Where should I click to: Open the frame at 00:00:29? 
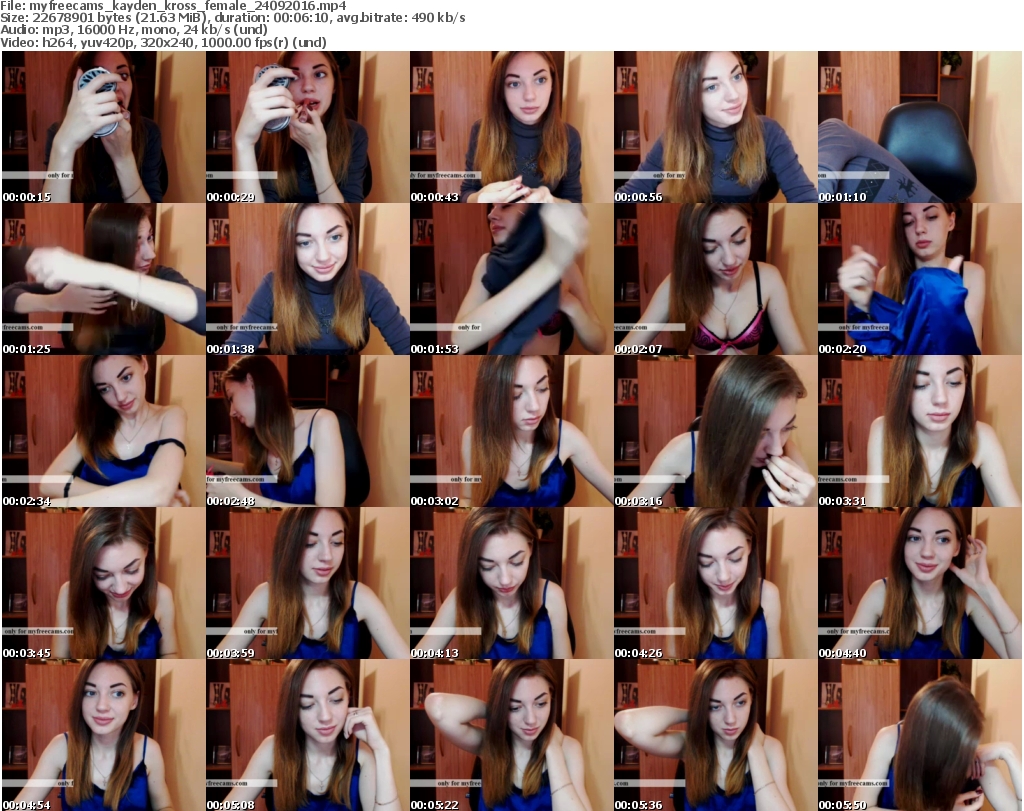(x=308, y=127)
